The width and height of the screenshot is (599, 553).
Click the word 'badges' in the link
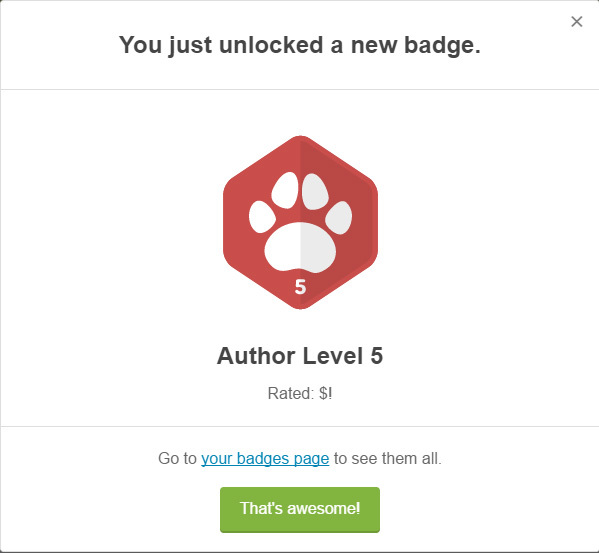tap(262, 459)
